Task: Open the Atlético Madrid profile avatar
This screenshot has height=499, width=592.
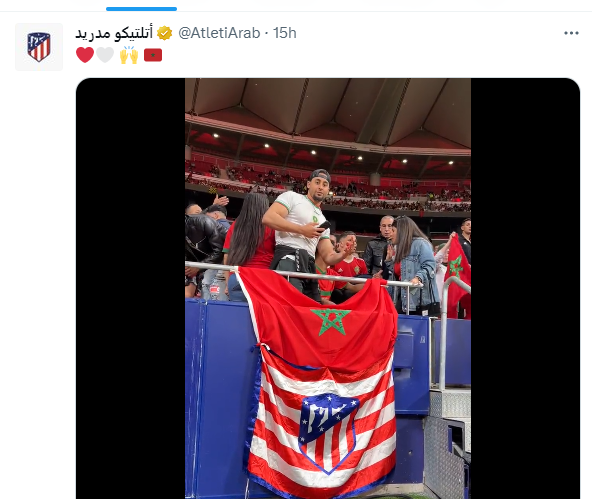Action: [x=39, y=47]
